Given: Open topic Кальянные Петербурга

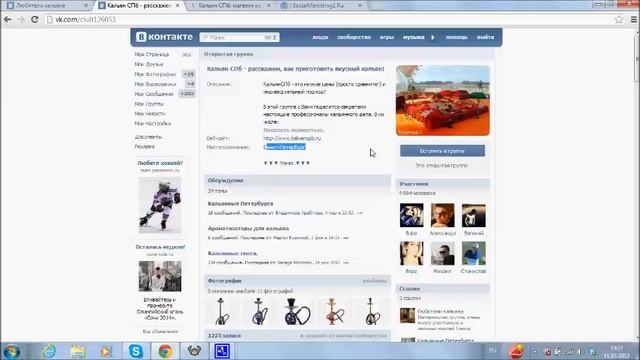Looking at the screenshot, I should coord(240,203).
